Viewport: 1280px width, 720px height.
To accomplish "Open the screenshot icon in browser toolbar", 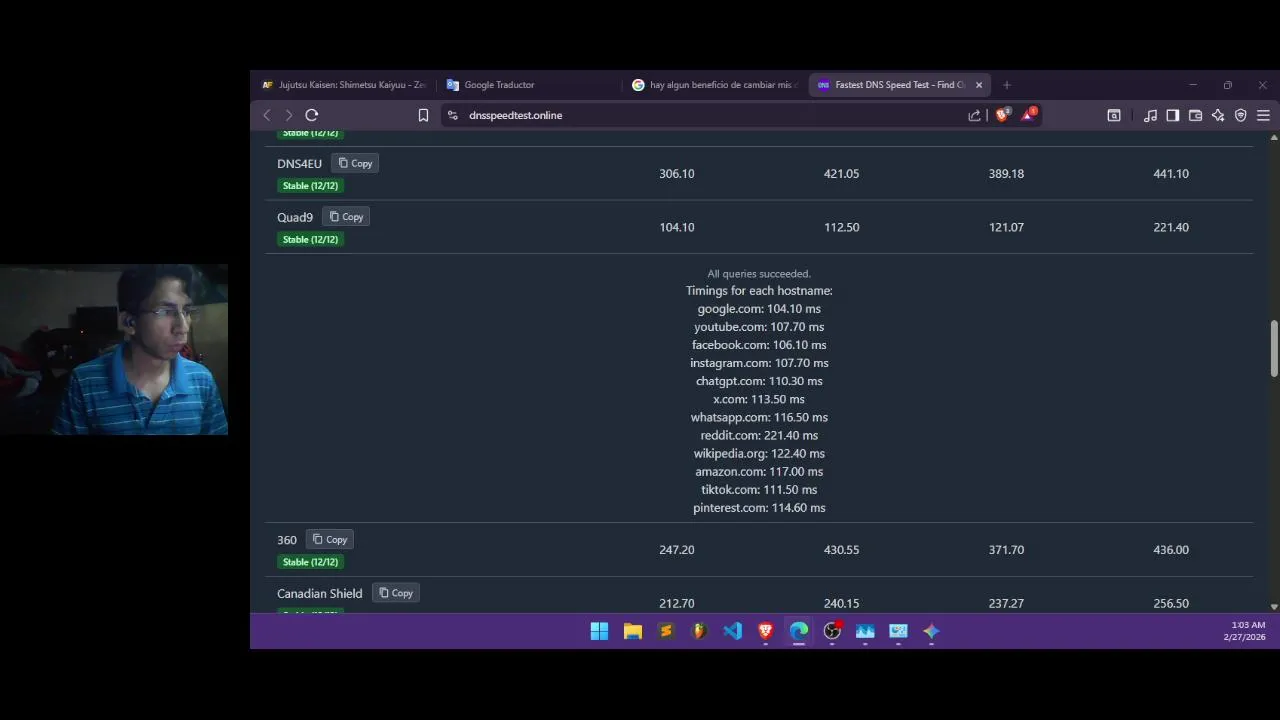I will click(1114, 115).
